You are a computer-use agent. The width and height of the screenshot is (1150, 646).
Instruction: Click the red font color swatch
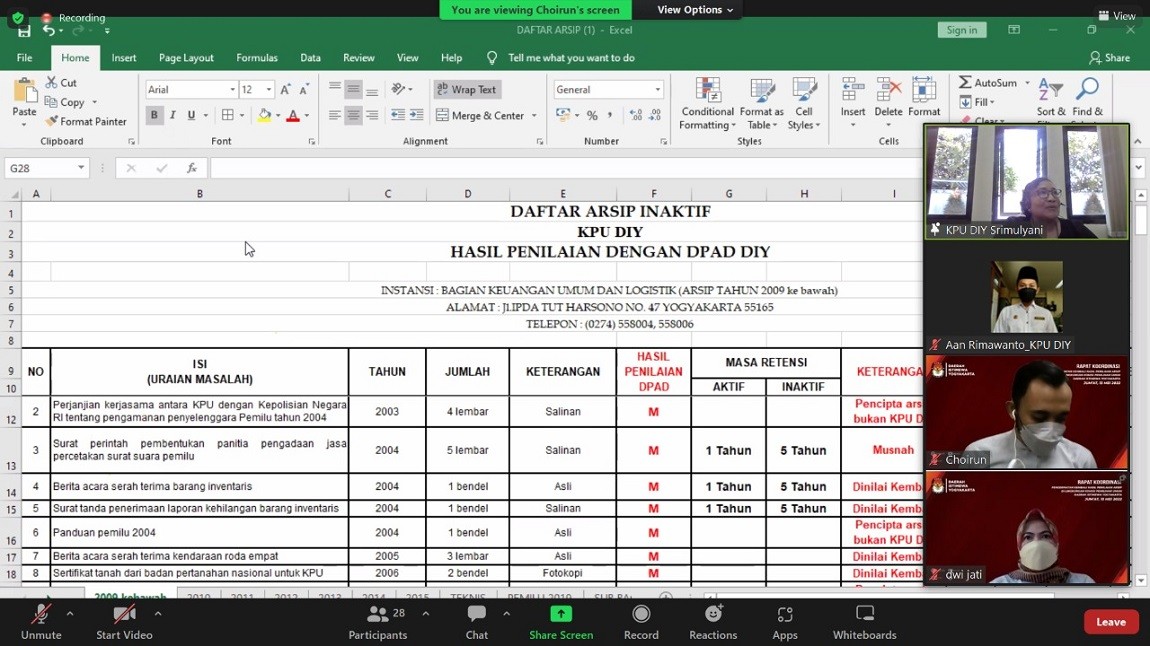293,116
